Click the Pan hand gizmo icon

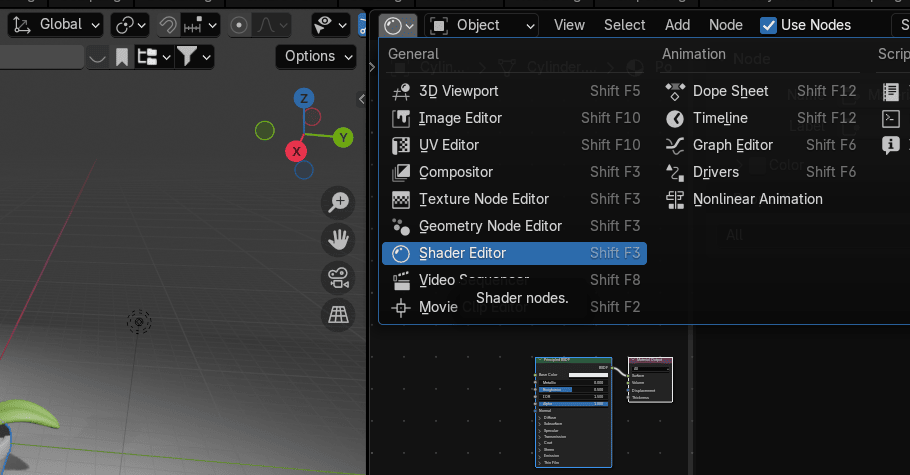(x=339, y=239)
